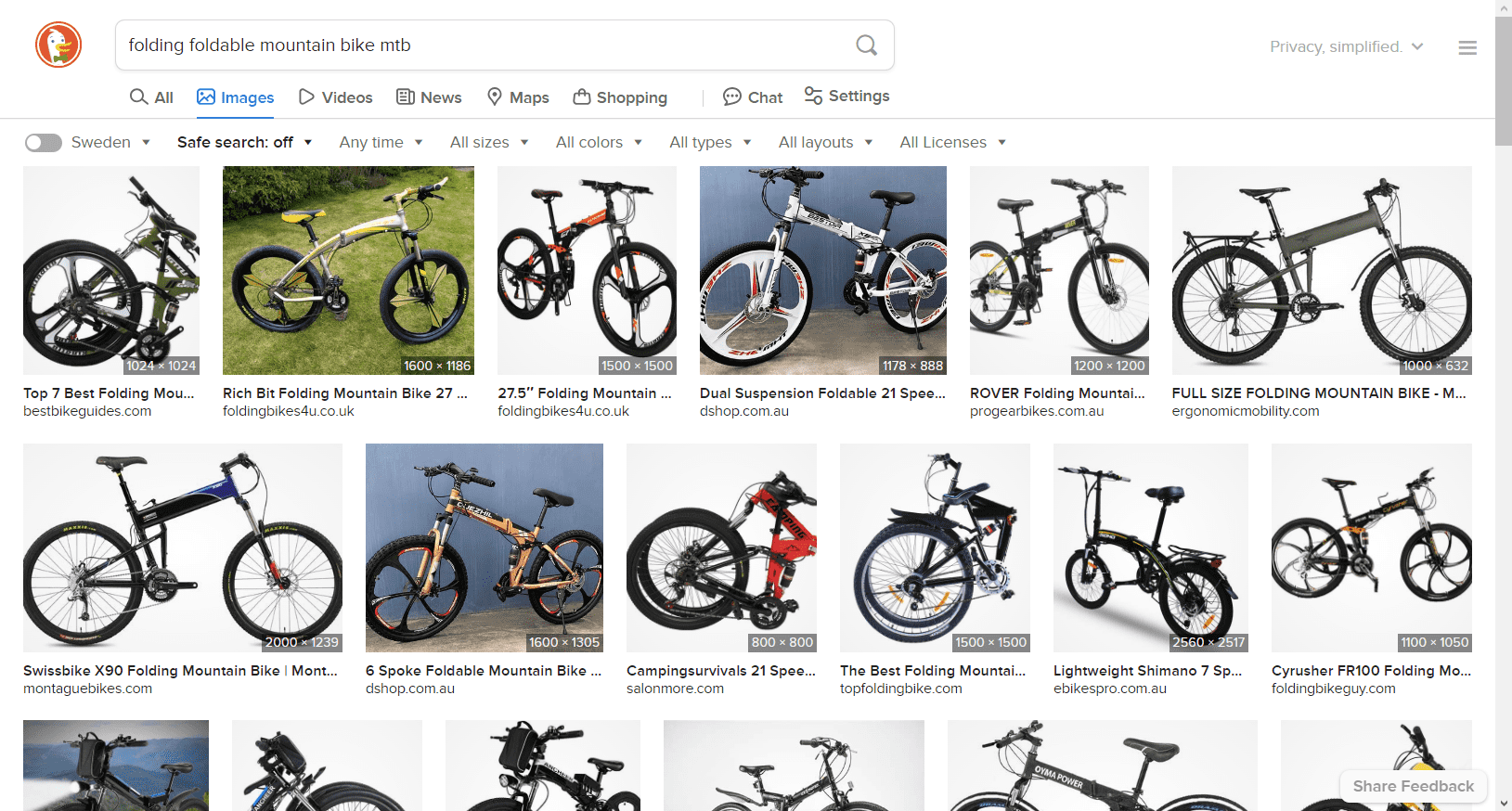Open the Videos search tab
1512x811 pixels.
[x=335, y=97]
